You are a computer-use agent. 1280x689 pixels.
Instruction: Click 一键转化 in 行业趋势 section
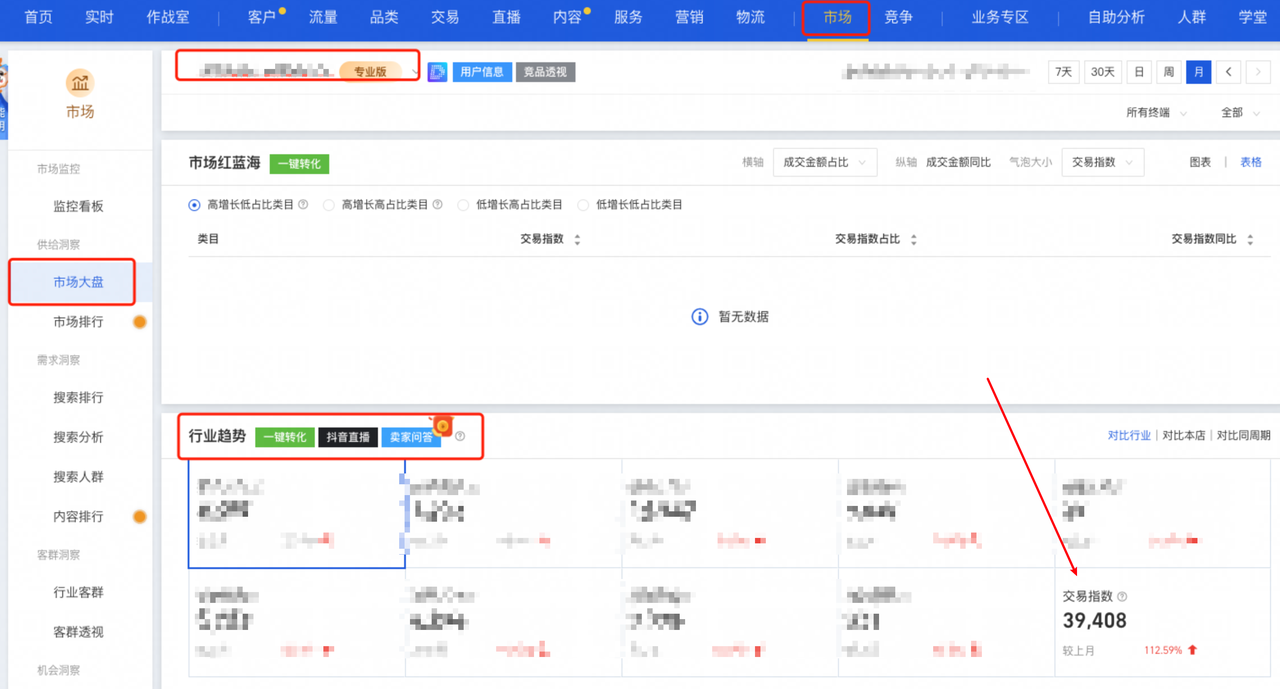click(x=285, y=437)
